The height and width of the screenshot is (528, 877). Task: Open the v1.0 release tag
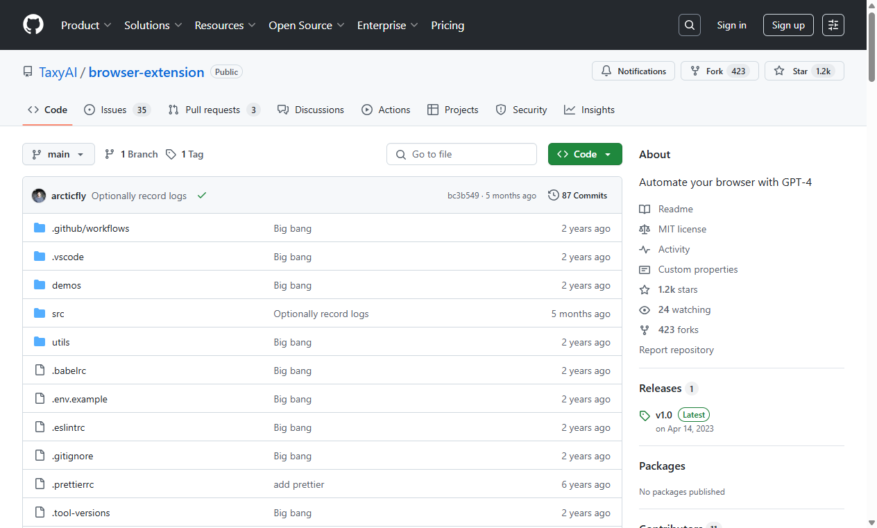tap(663, 415)
